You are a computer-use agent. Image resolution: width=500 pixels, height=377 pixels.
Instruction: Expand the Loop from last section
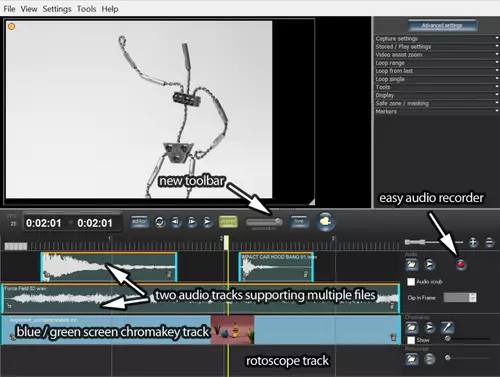pyautogui.click(x=436, y=71)
